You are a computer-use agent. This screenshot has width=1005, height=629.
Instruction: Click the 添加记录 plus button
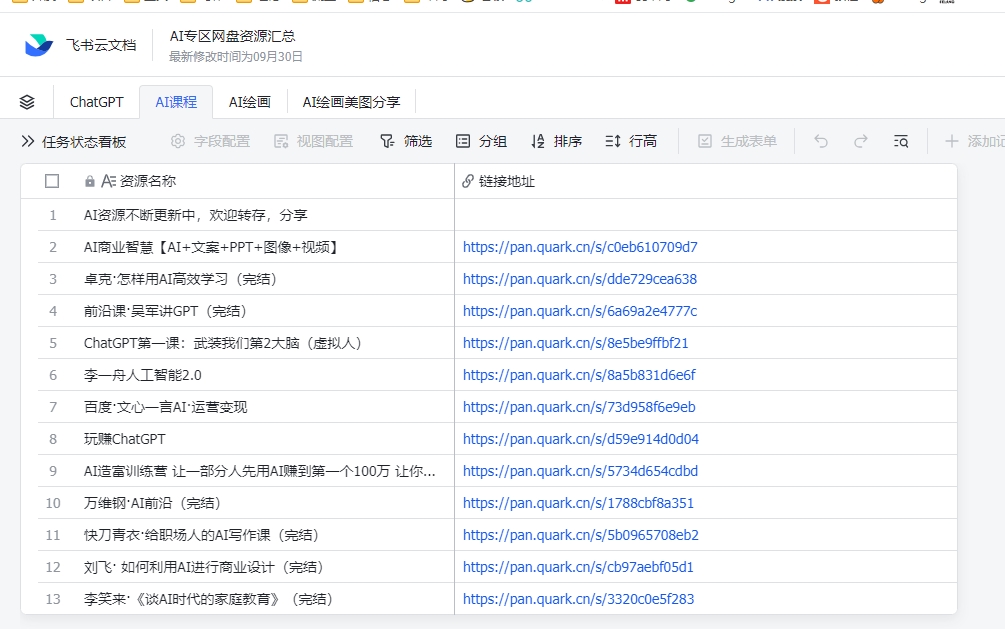[974, 141]
